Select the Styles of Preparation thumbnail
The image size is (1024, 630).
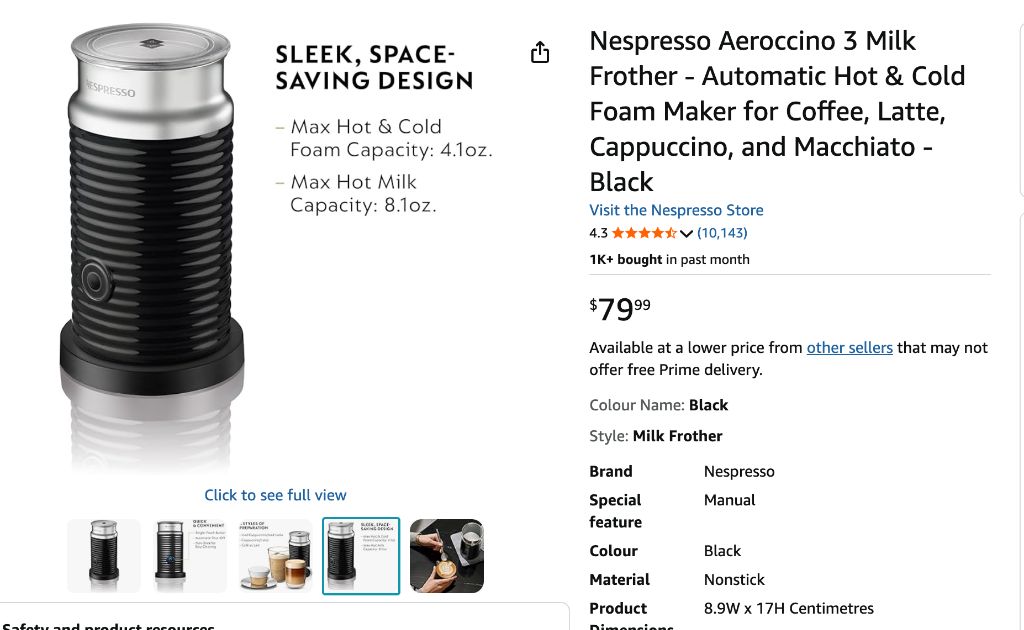[x=276, y=555]
